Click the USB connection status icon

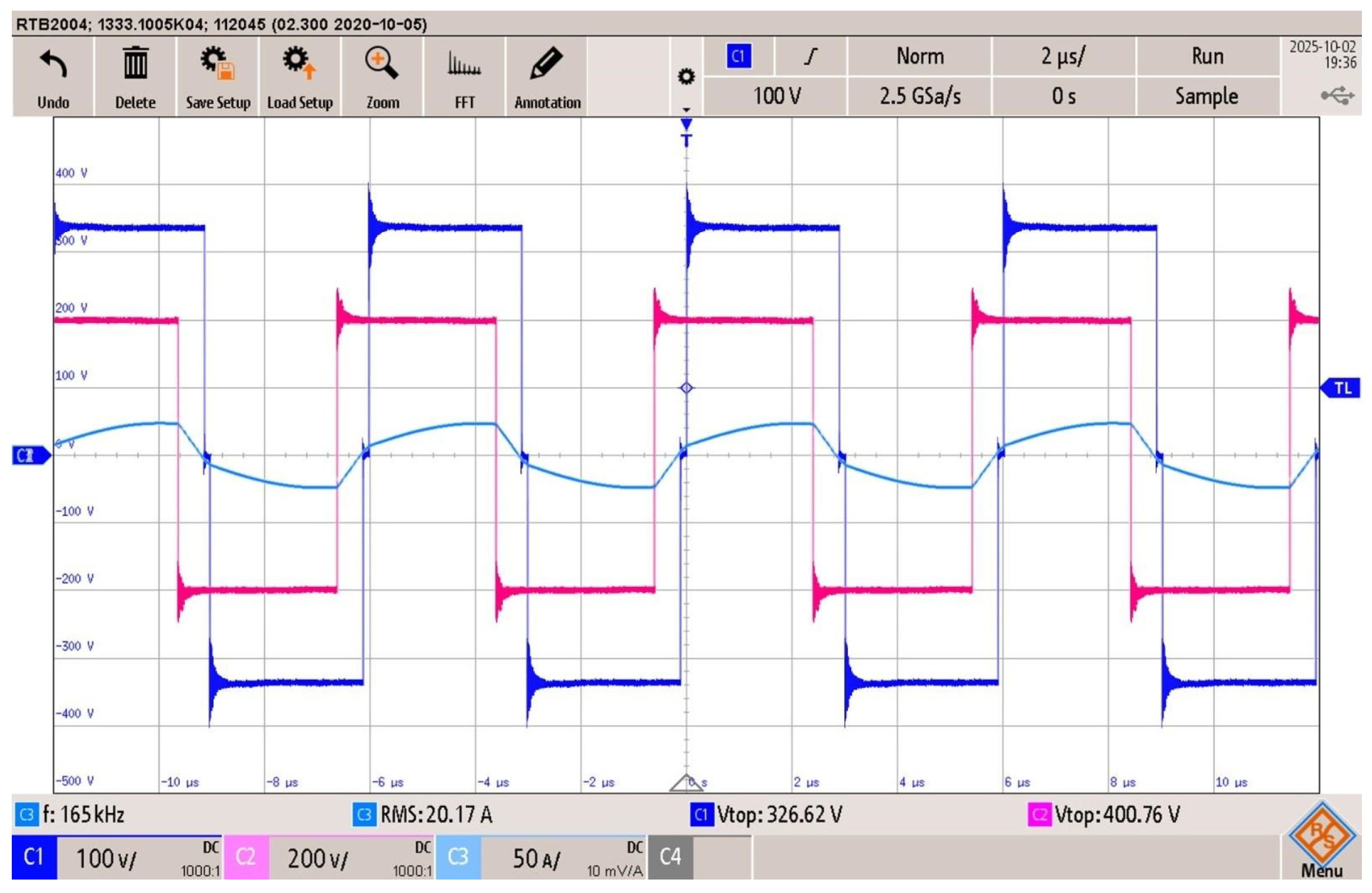(x=1338, y=95)
